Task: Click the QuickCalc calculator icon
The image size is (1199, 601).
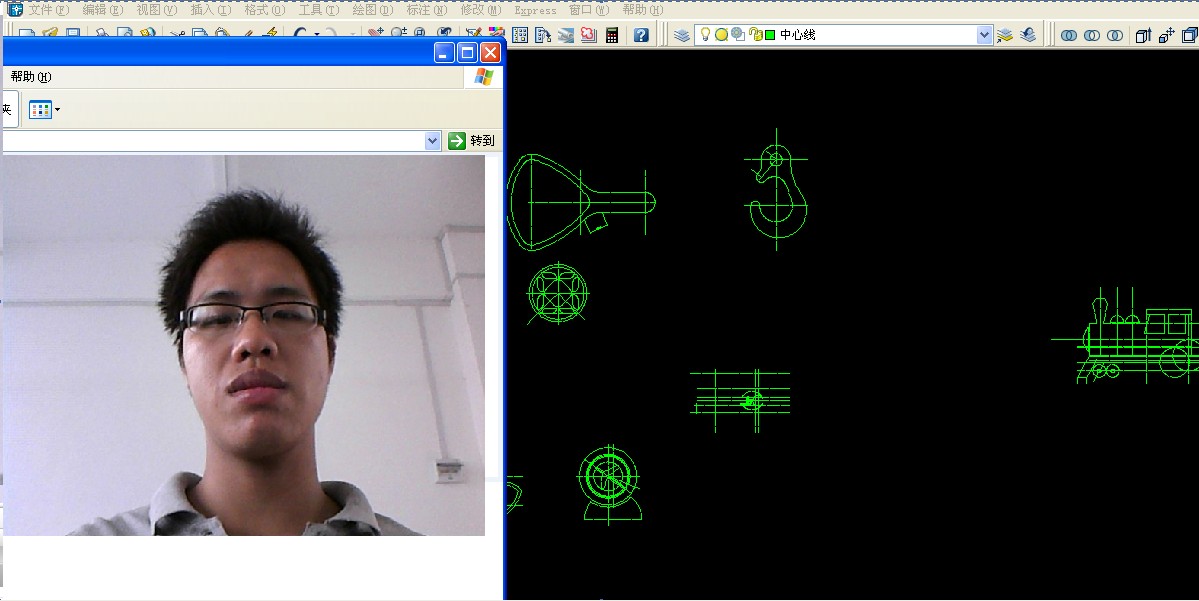Action: point(612,35)
